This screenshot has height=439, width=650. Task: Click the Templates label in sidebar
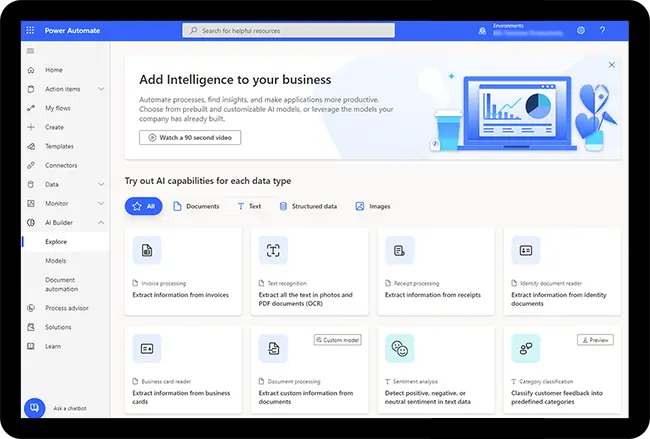[x=59, y=146]
